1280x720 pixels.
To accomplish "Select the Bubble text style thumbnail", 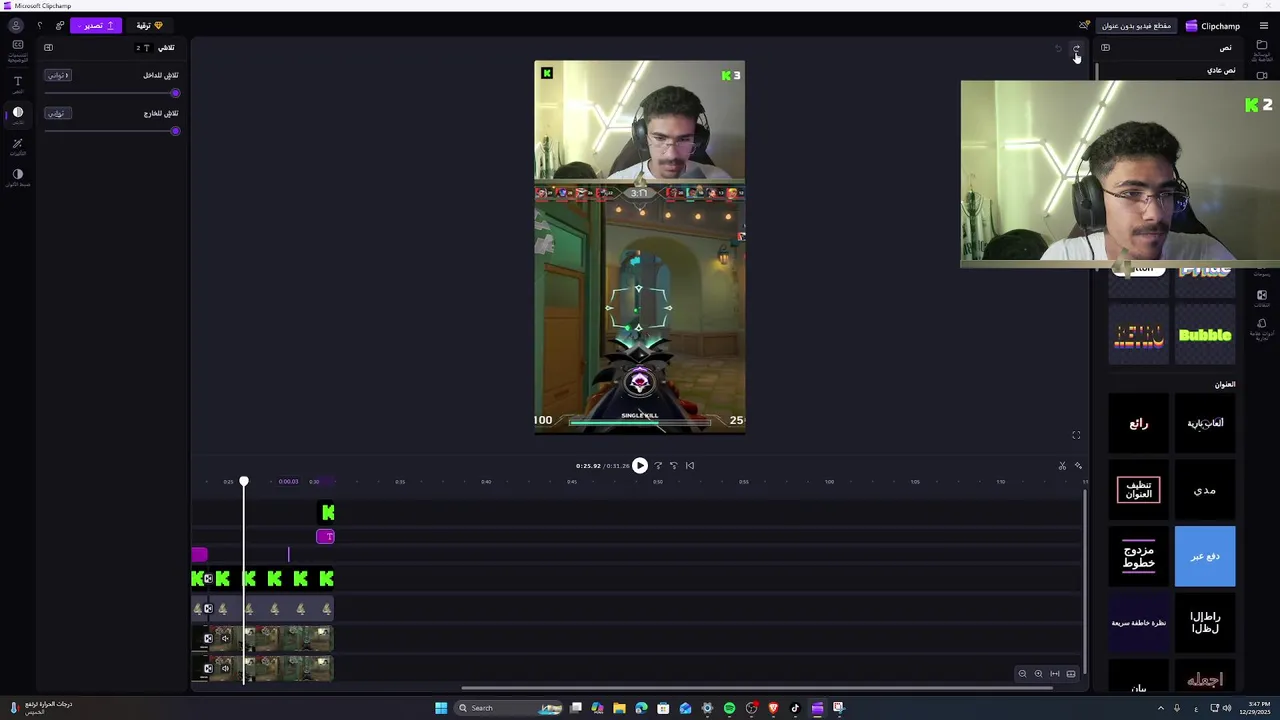I will pos(1205,336).
